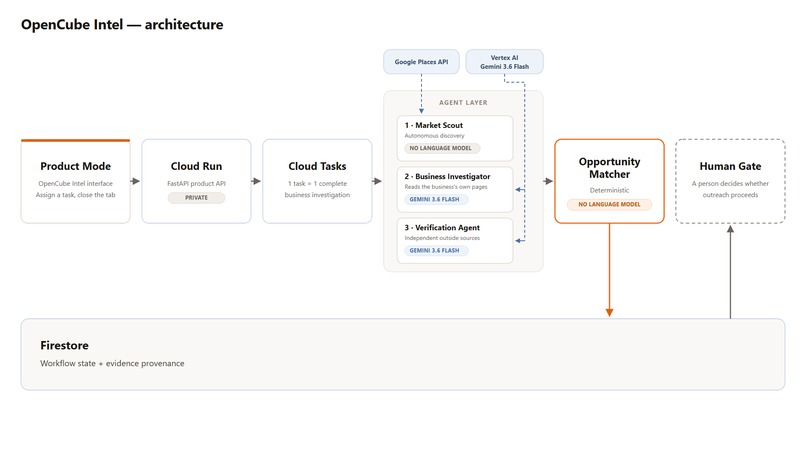Click 'Assign a task, close the tab' text

tap(76, 195)
